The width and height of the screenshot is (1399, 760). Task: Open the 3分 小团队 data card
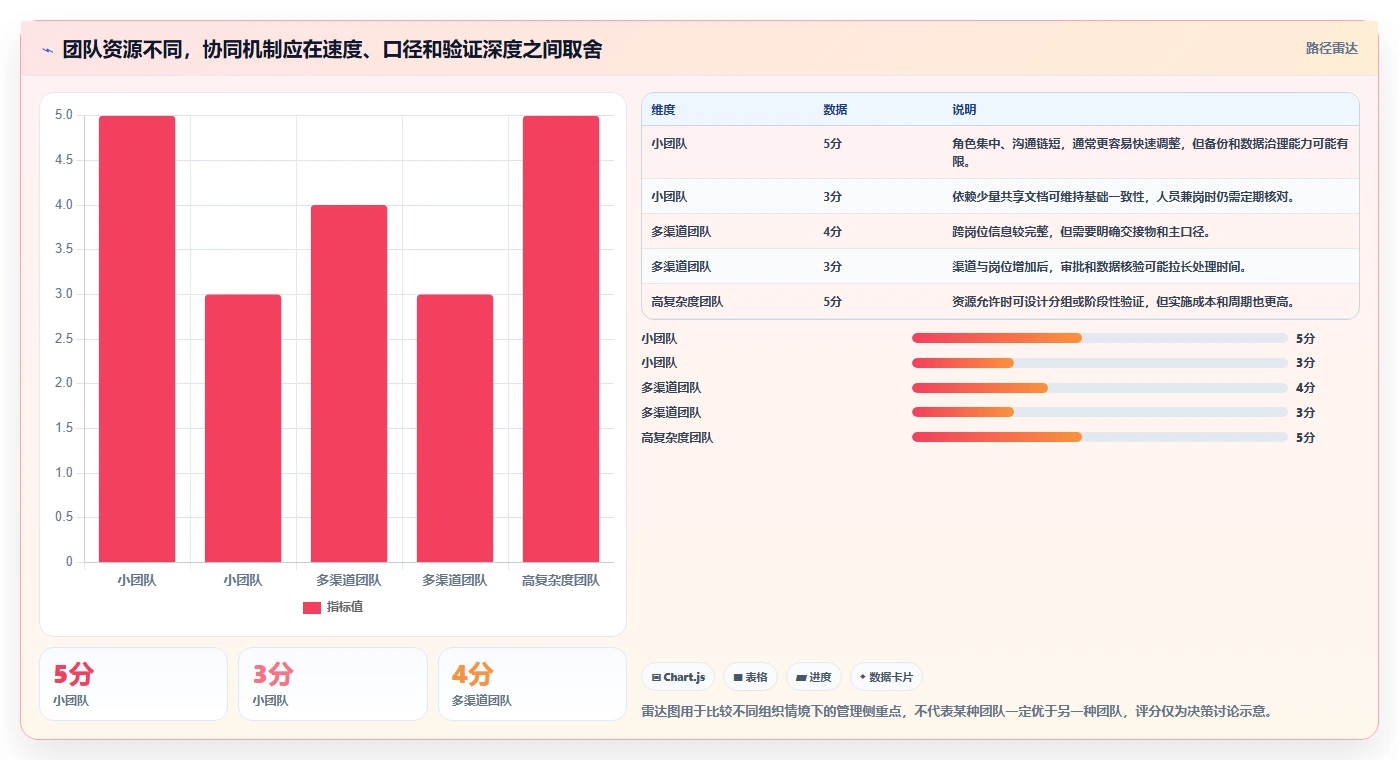click(x=333, y=684)
